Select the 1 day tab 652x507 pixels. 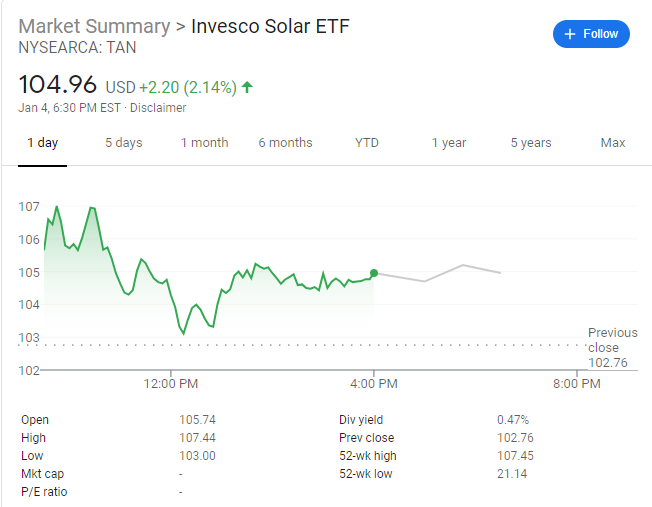(x=42, y=143)
